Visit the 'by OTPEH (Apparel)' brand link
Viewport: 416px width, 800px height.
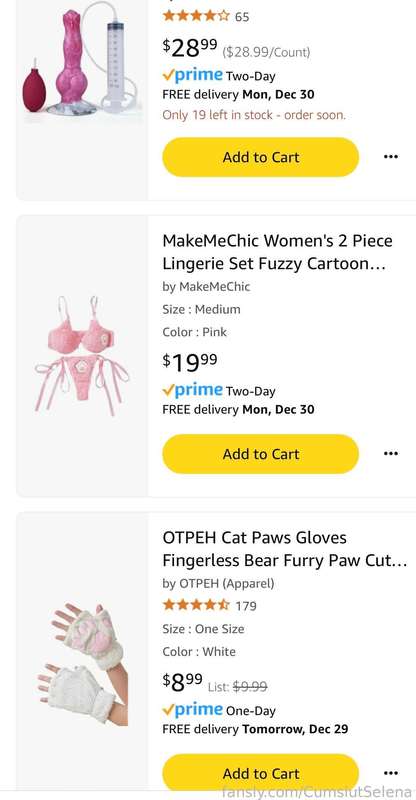tap(218, 583)
